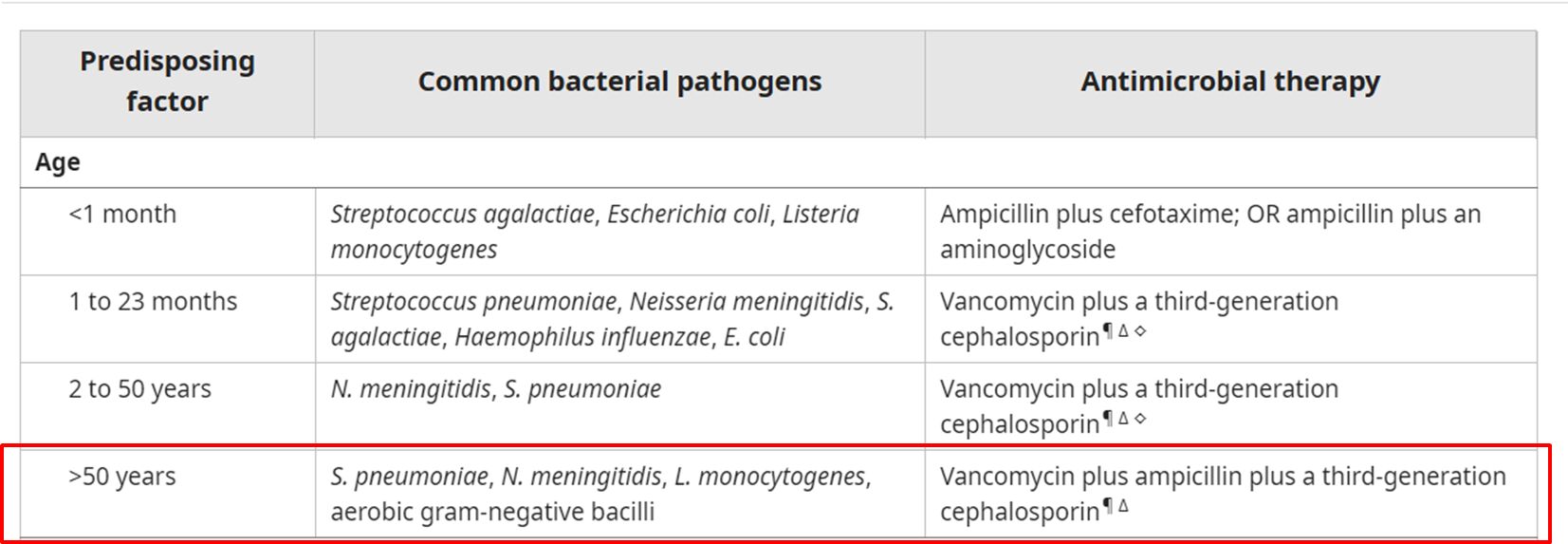Select the 2 to 50 years cell
The image size is (1568, 544).
tap(139, 389)
